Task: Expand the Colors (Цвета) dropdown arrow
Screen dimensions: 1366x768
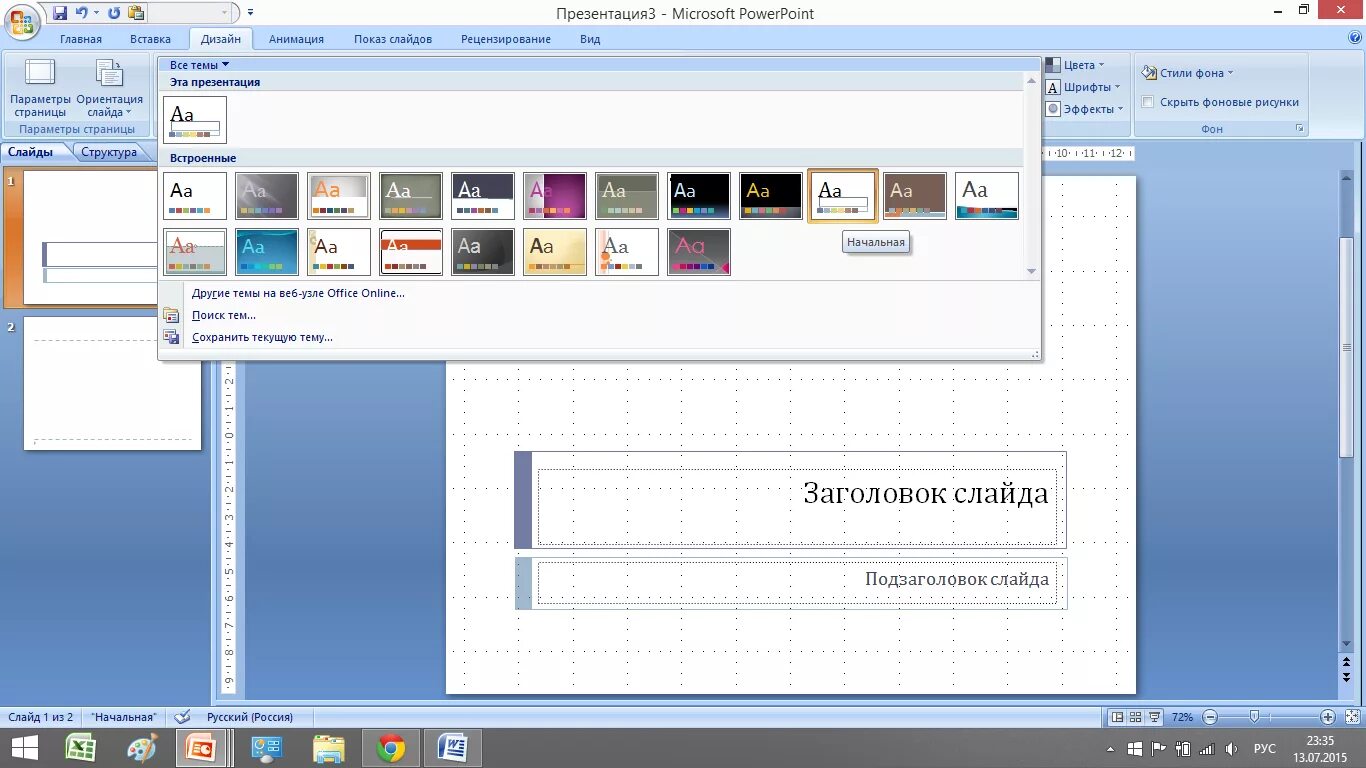Action: (1101, 65)
